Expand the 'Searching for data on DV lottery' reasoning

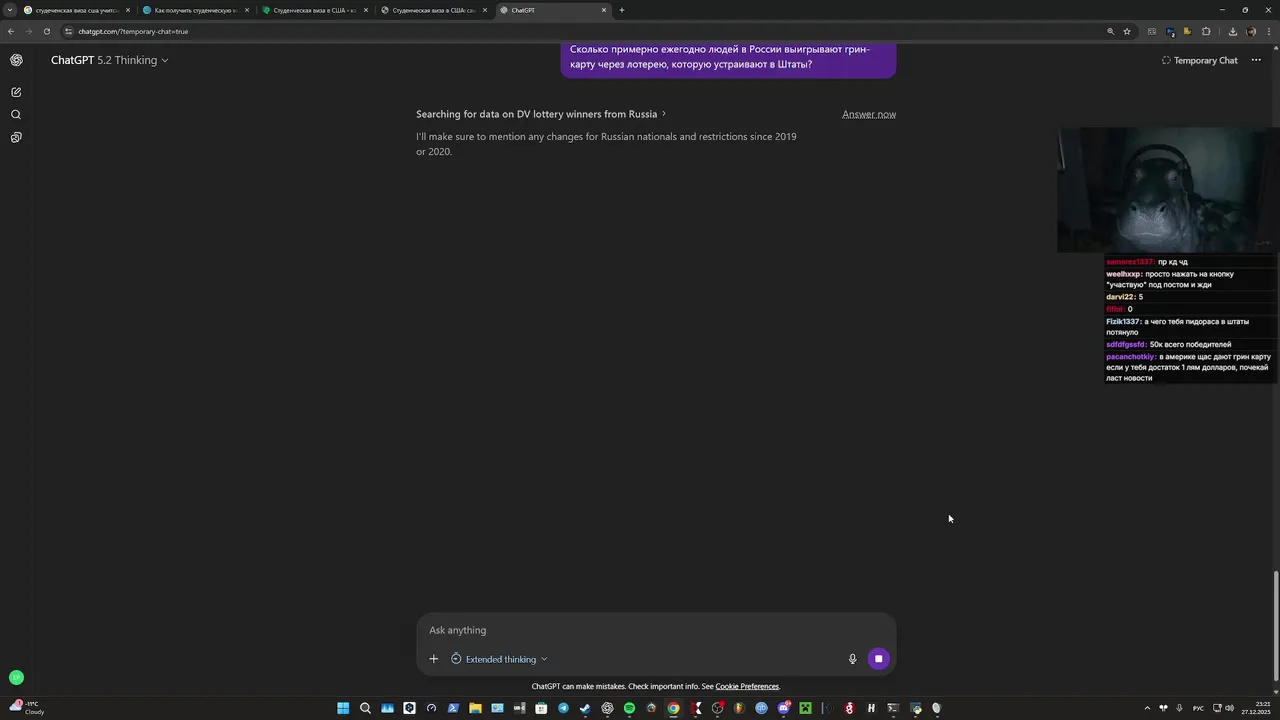click(x=541, y=114)
